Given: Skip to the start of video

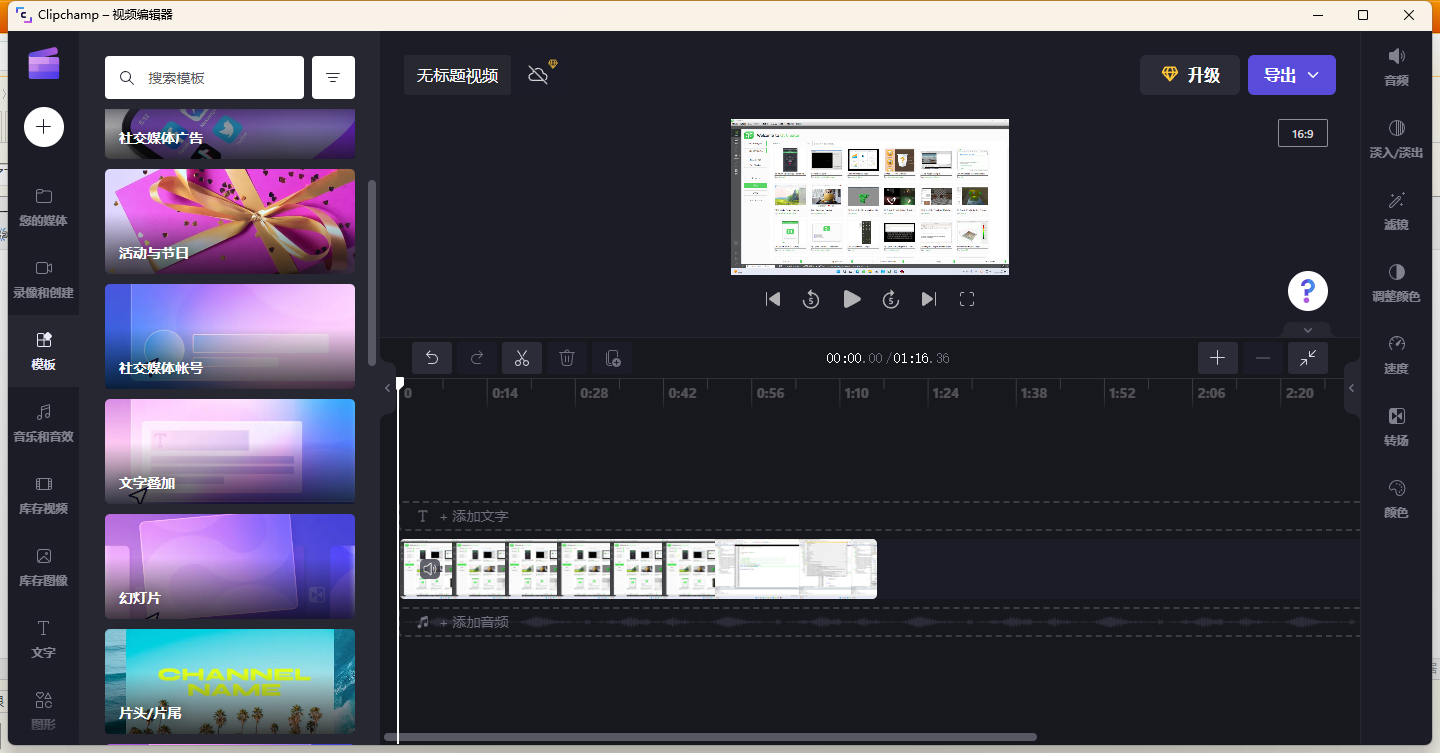Looking at the screenshot, I should tap(773, 299).
